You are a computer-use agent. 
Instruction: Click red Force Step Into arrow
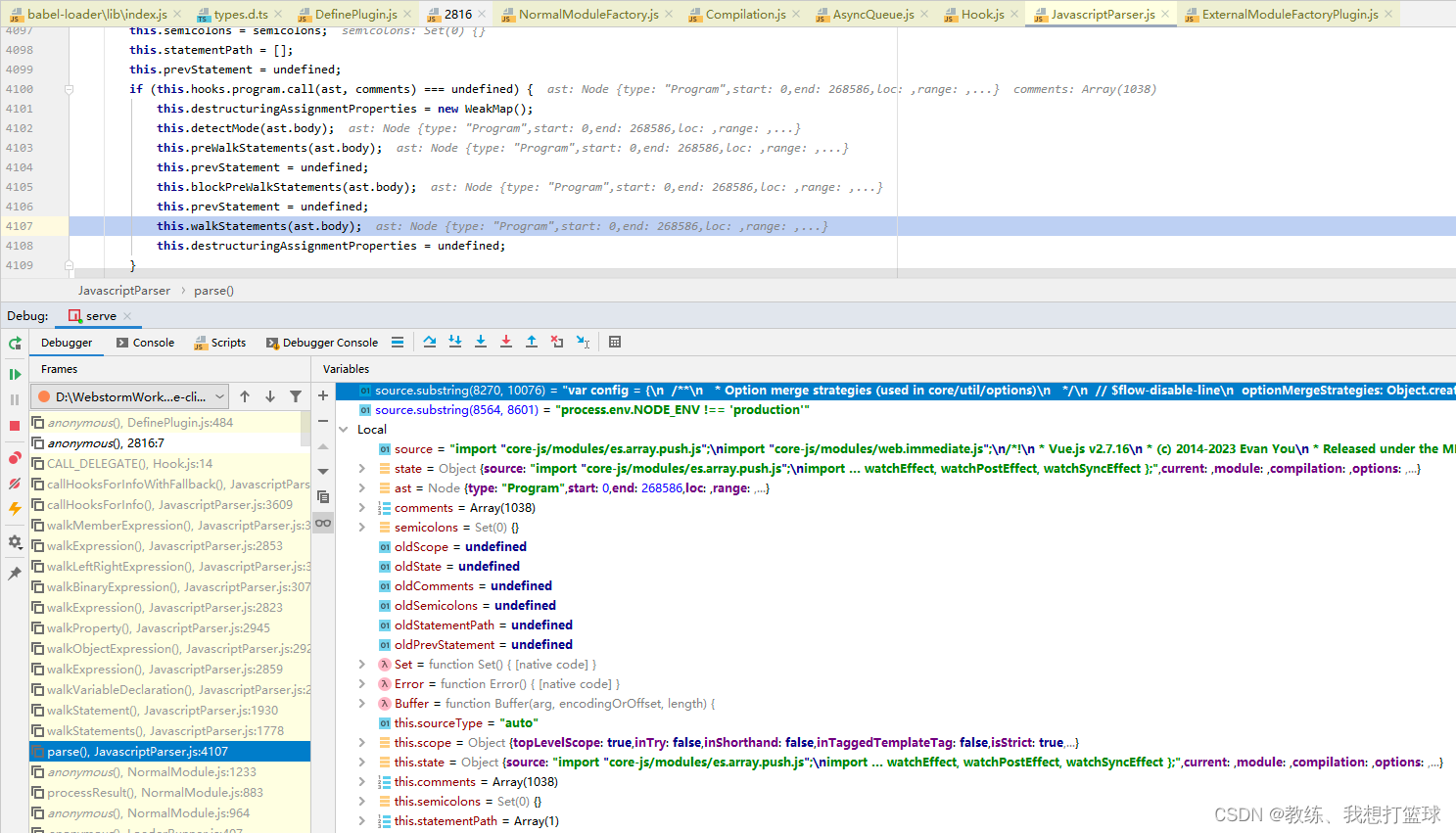point(506,342)
